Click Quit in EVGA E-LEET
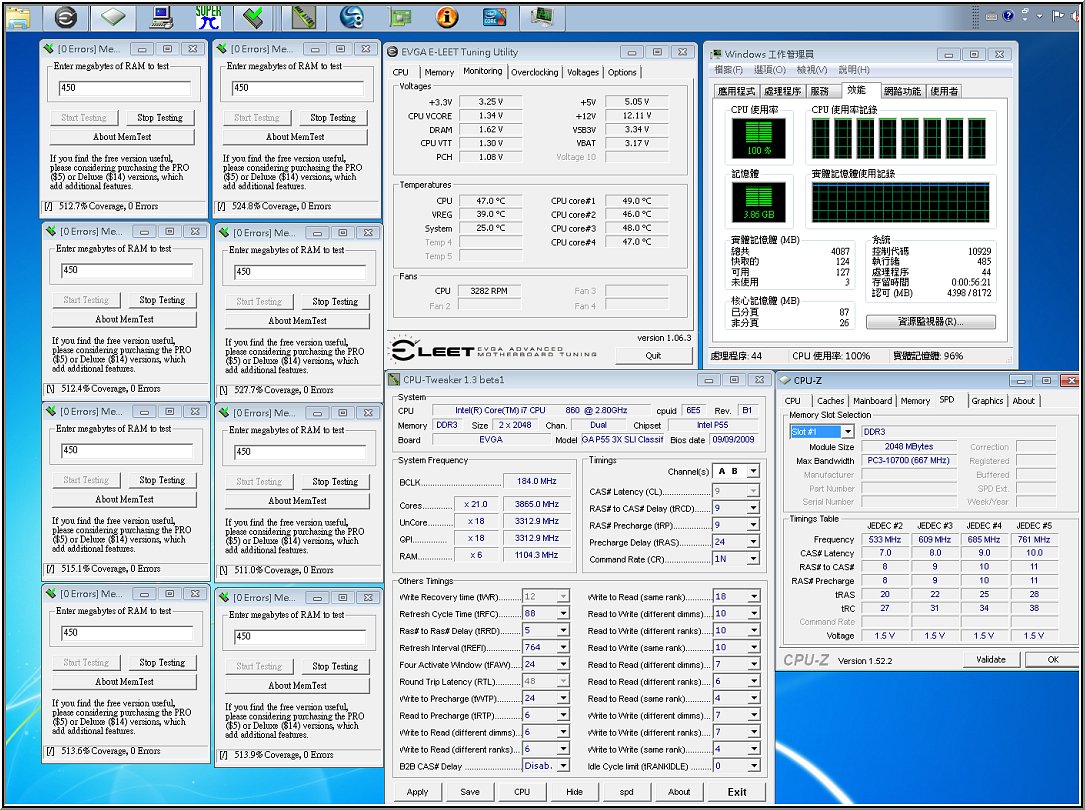The height and width of the screenshot is (810, 1085). (x=653, y=356)
